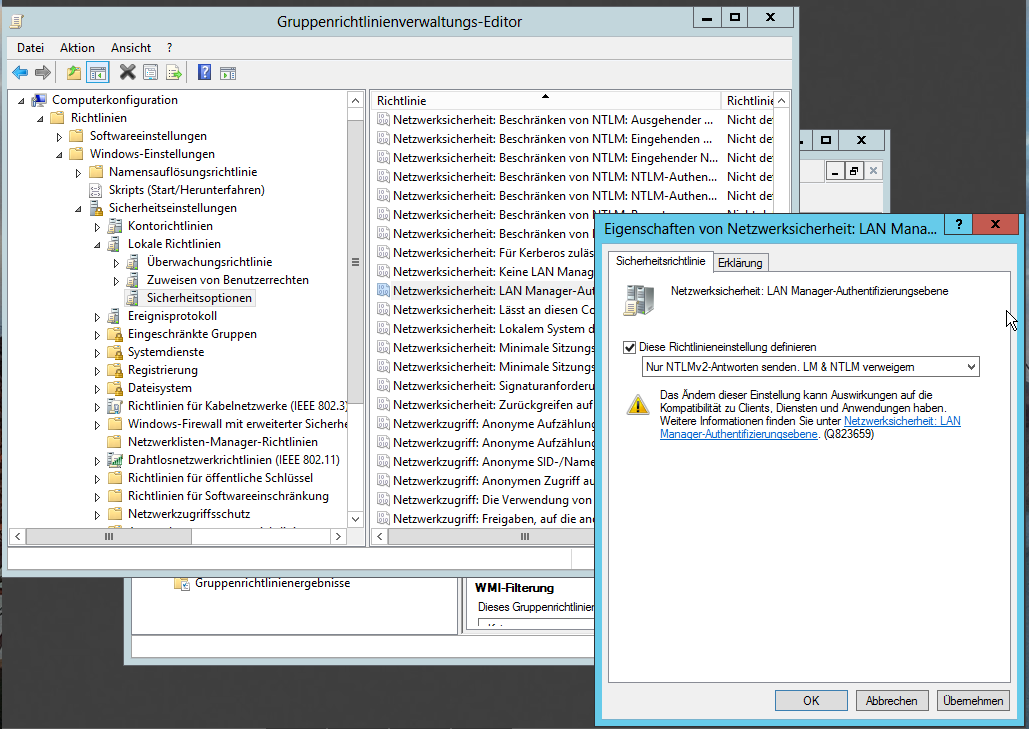
Task: Click the Back navigation arrow
Action: (19, 71)
